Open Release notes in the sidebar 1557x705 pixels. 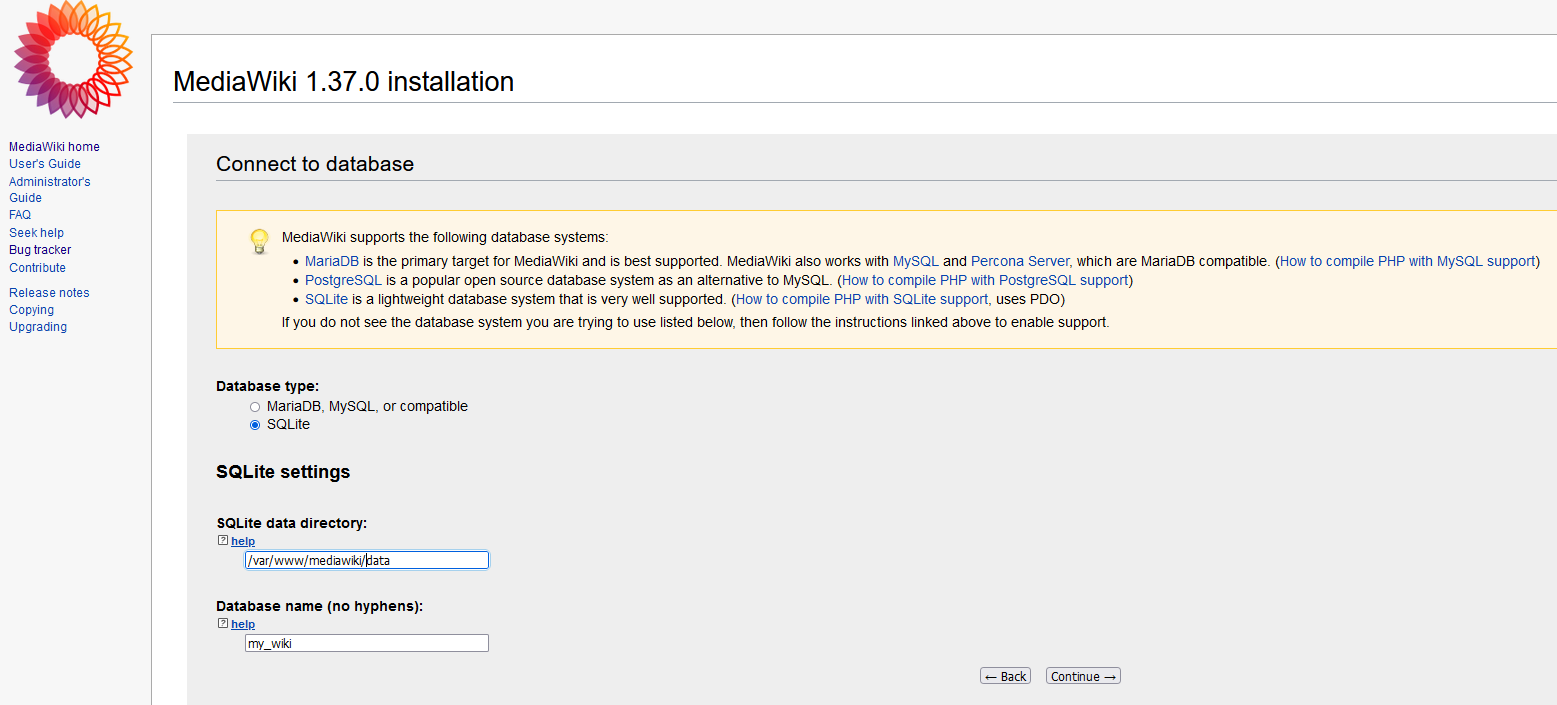(x=49, y=293)
